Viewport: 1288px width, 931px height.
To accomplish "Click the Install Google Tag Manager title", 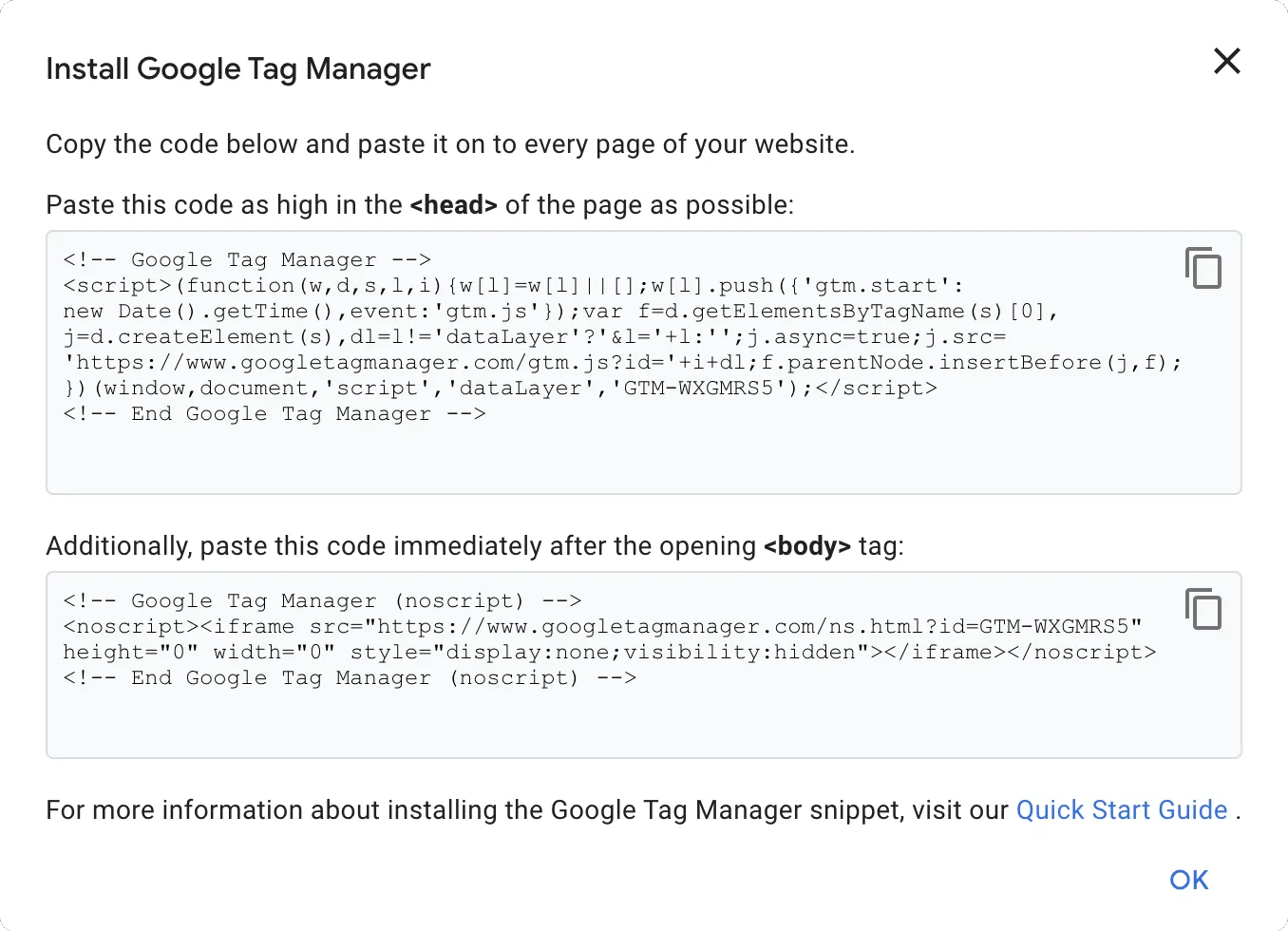I will (x=237, y=67).
